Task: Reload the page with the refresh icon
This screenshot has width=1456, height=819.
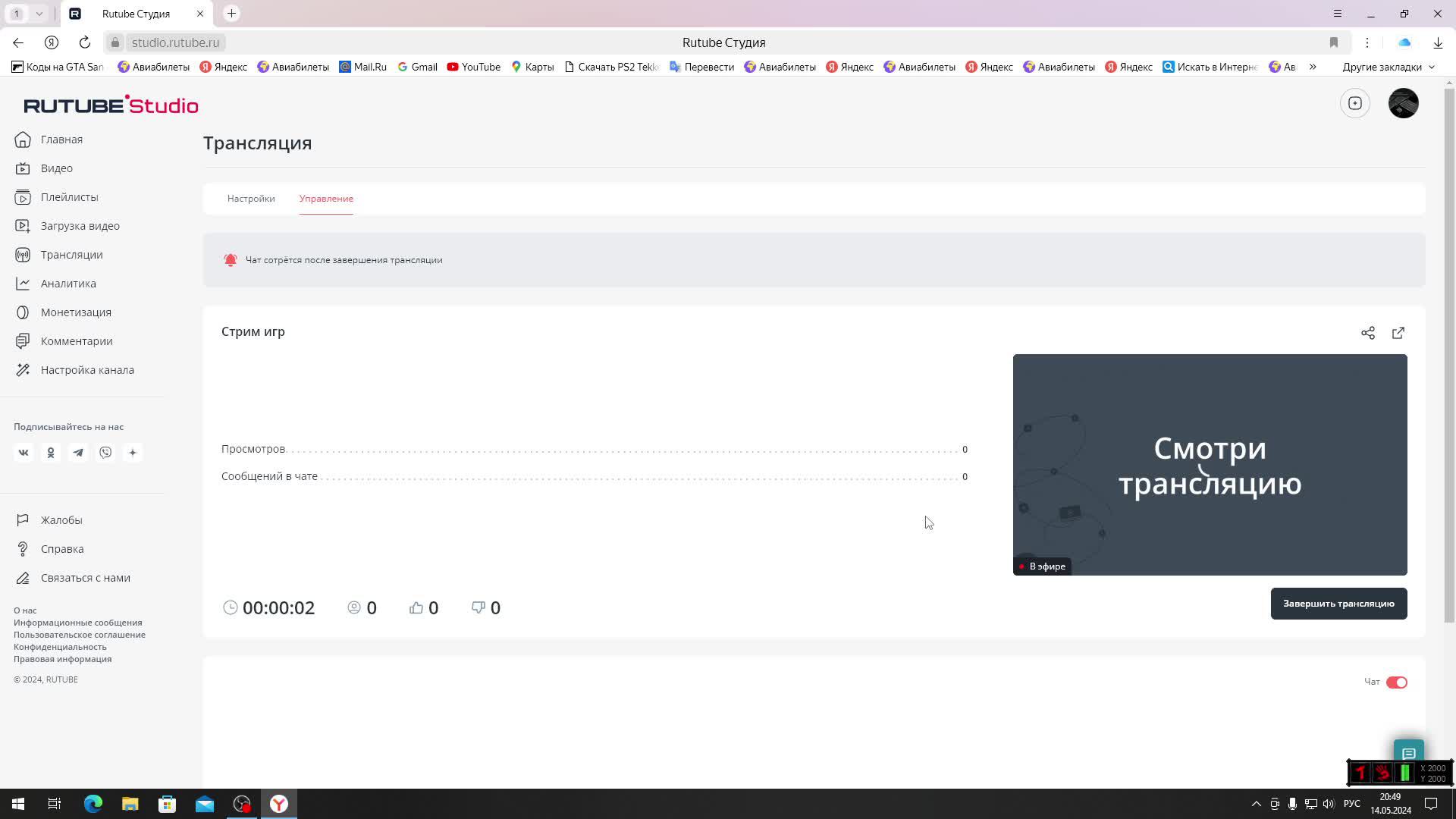Action: (x=85, y=42)
